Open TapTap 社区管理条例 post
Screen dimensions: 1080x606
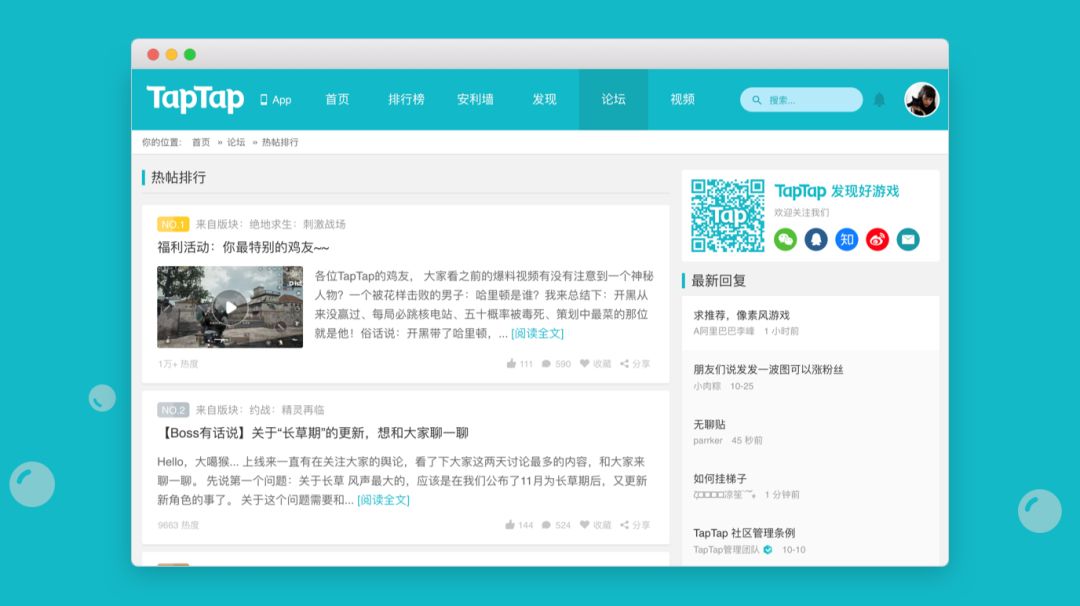744,533
